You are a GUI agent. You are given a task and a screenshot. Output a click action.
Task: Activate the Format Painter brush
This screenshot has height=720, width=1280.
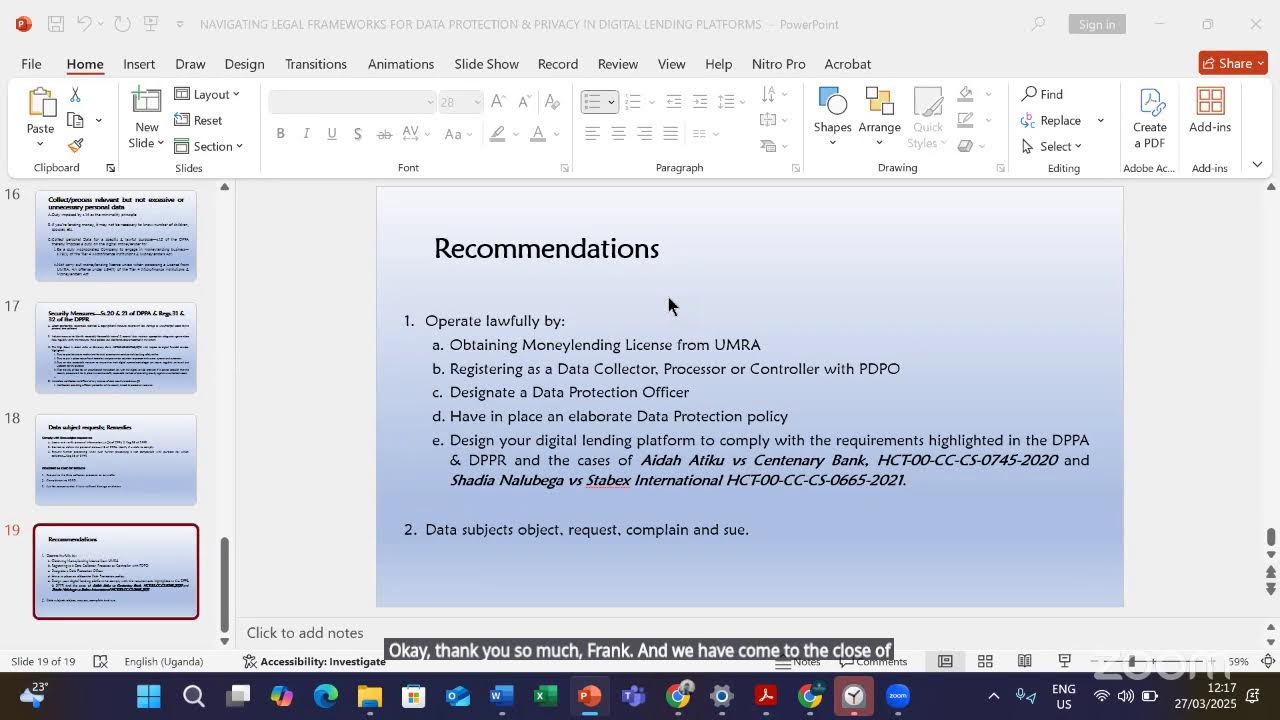click(x=75, y=146)
